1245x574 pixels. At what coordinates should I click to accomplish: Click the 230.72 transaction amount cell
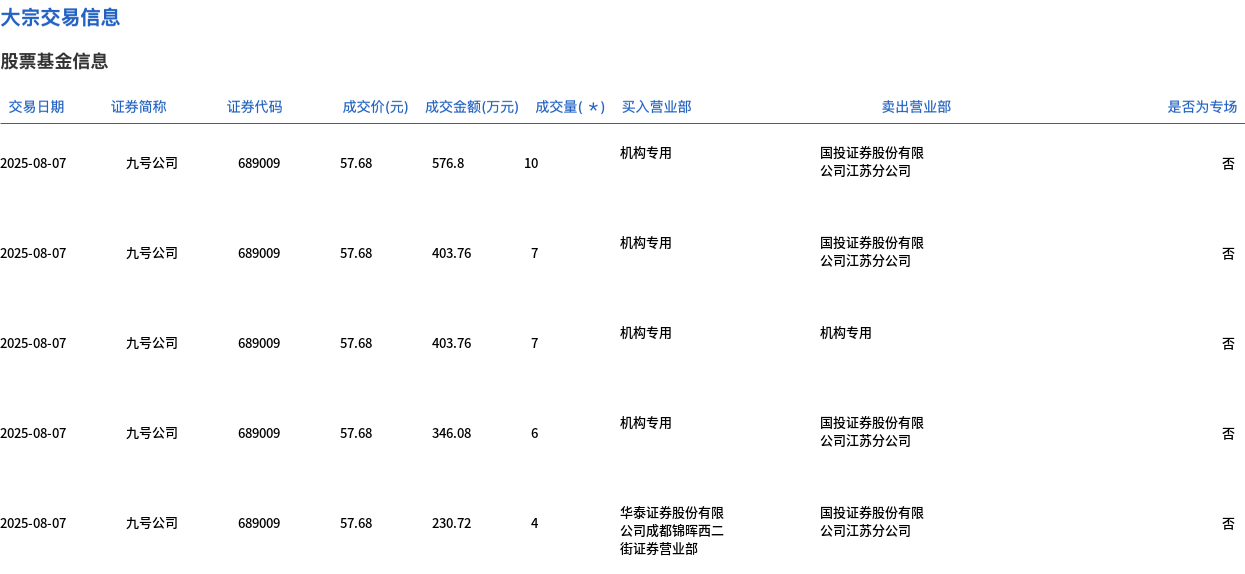click(451, 523)
